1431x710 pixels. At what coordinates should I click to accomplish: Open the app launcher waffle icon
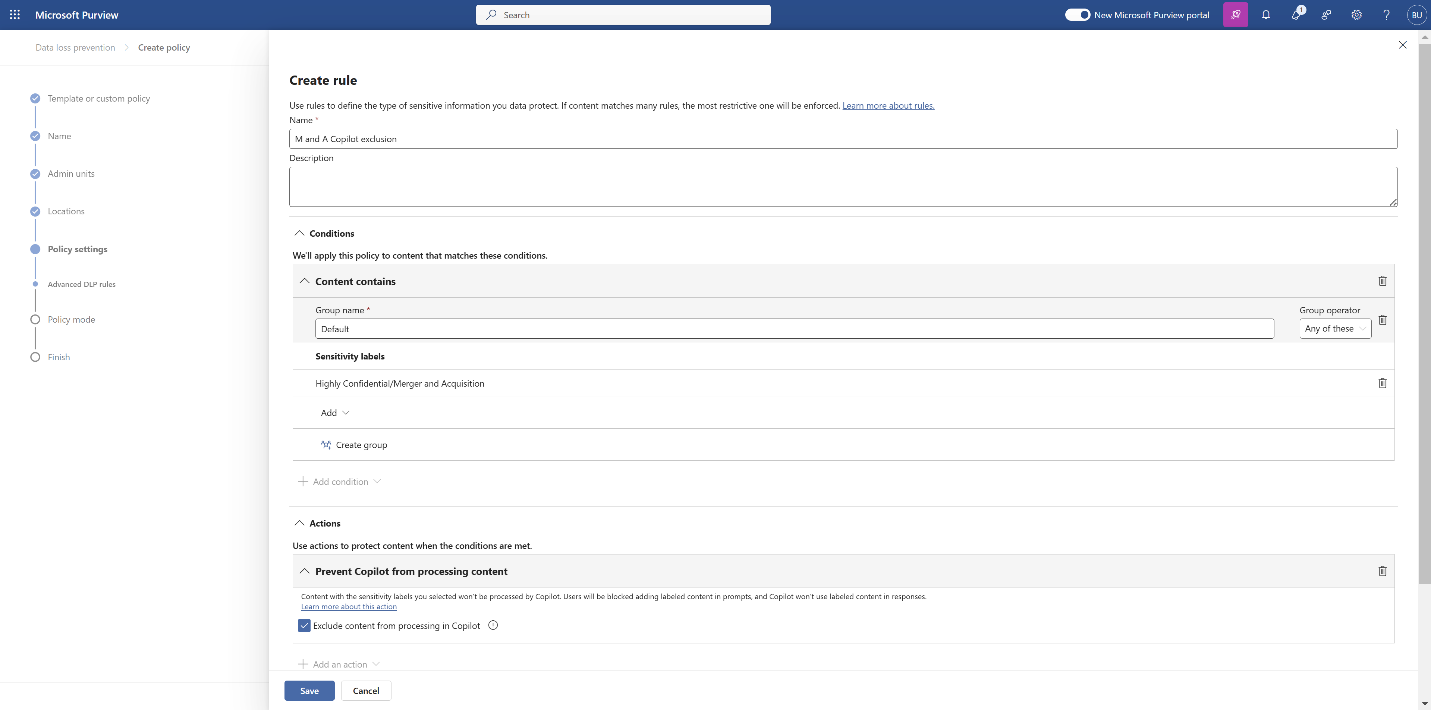[15, 15]
